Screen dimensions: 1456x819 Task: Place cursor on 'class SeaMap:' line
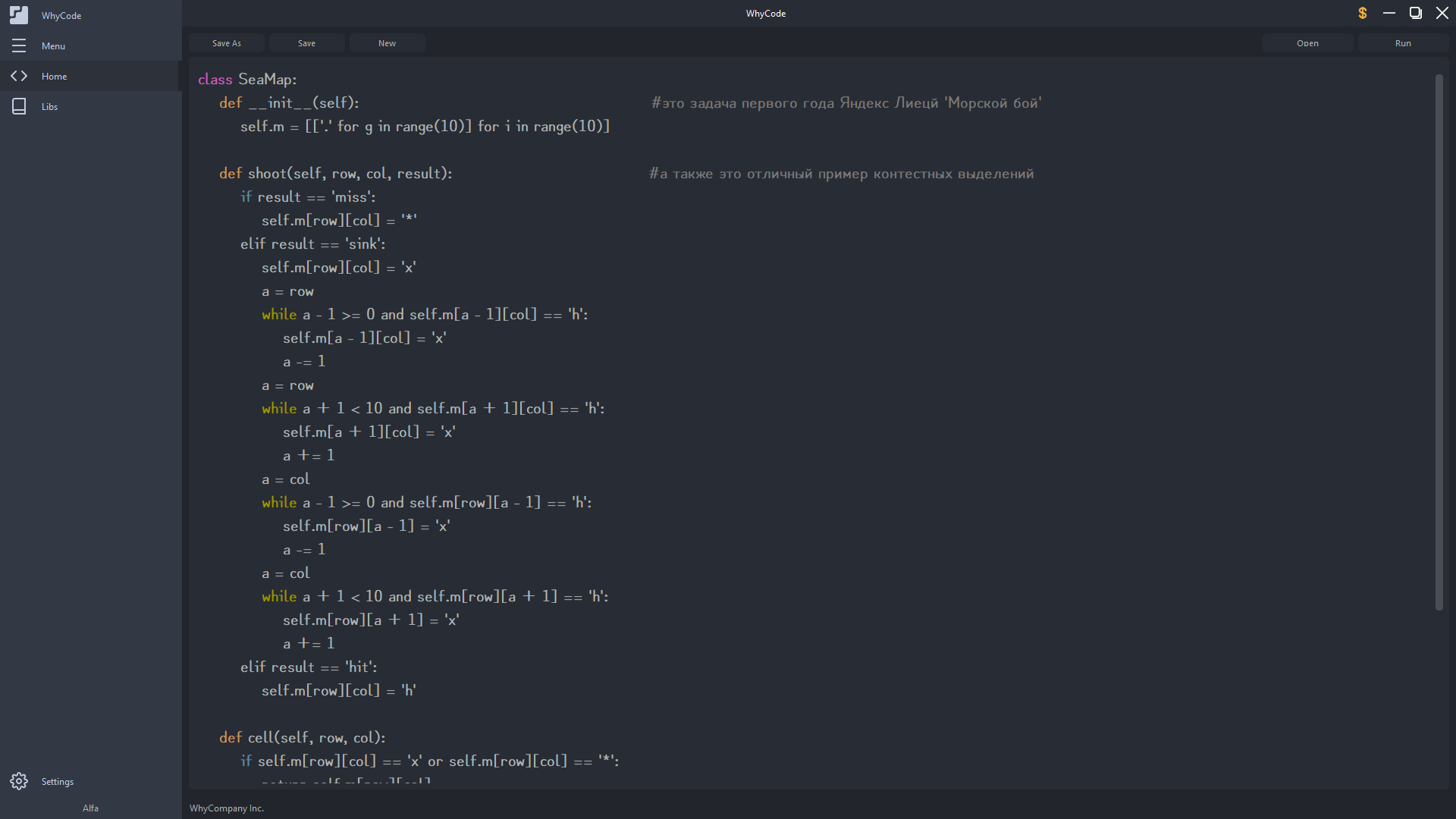(247, 80)
